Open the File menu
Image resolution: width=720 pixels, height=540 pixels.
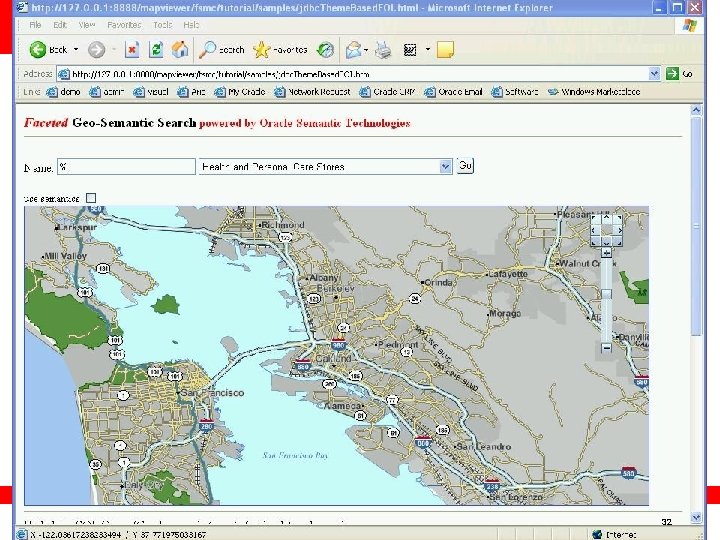click(35, 25)
